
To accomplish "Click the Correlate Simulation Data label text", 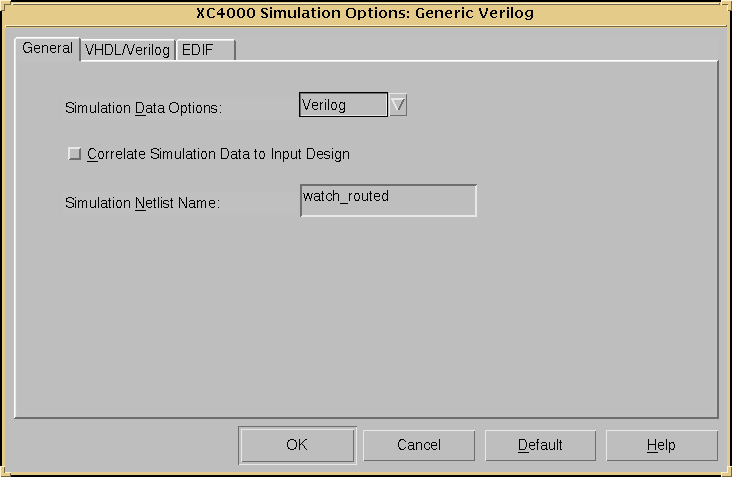I will [x=218, y=154].
